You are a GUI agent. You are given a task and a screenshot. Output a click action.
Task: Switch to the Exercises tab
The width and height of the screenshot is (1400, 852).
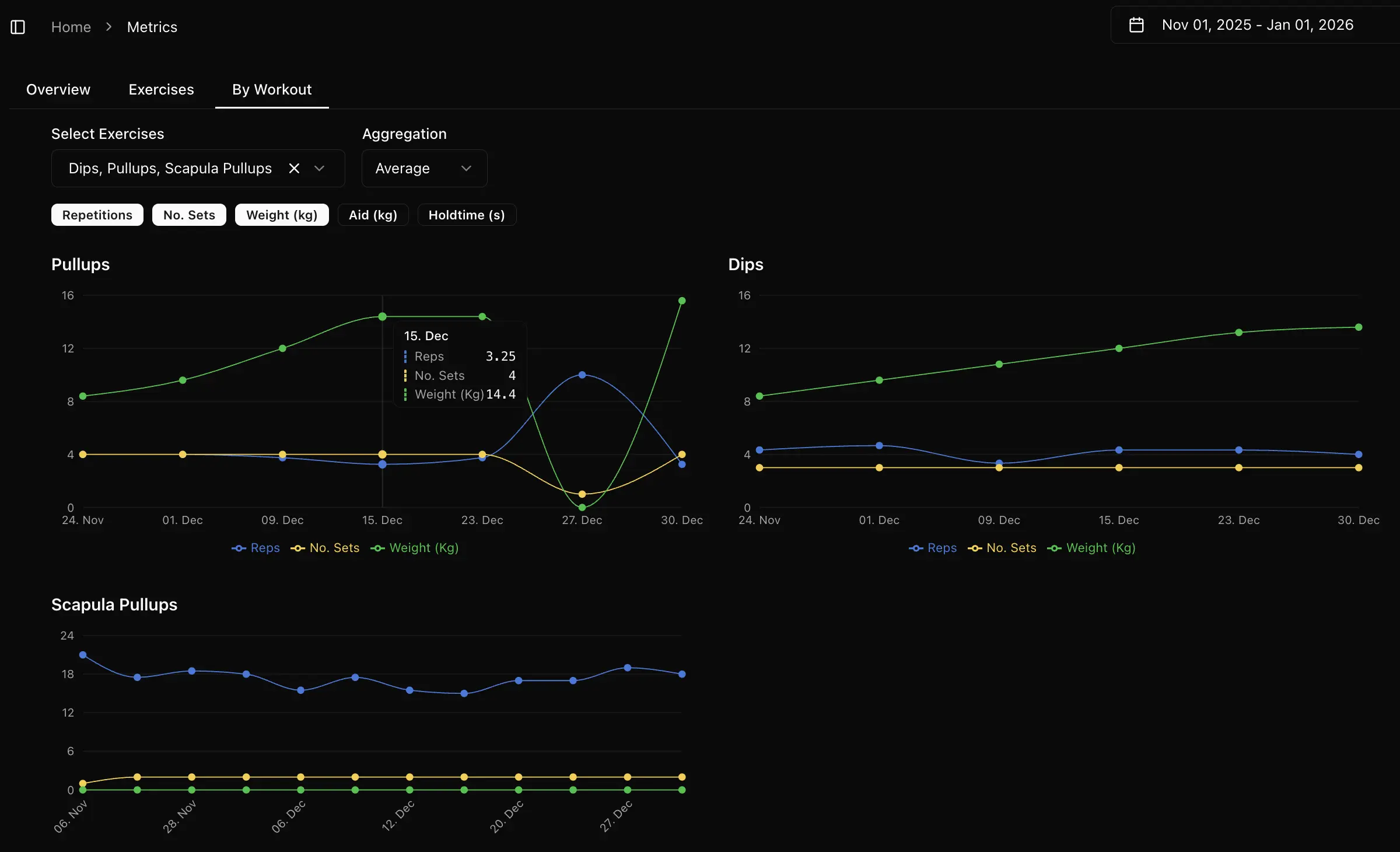(161, 89)
